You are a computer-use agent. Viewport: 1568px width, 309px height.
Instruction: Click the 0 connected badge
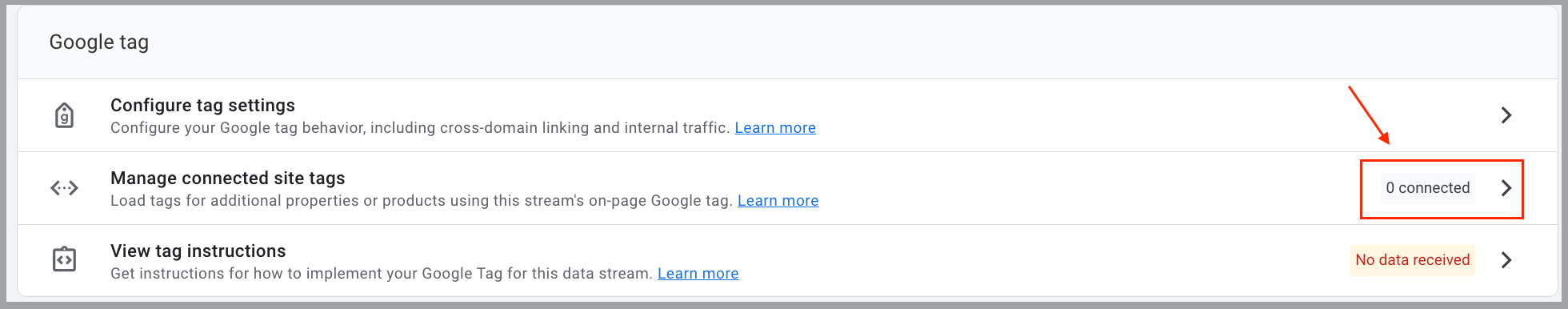tap(1428, 188)
